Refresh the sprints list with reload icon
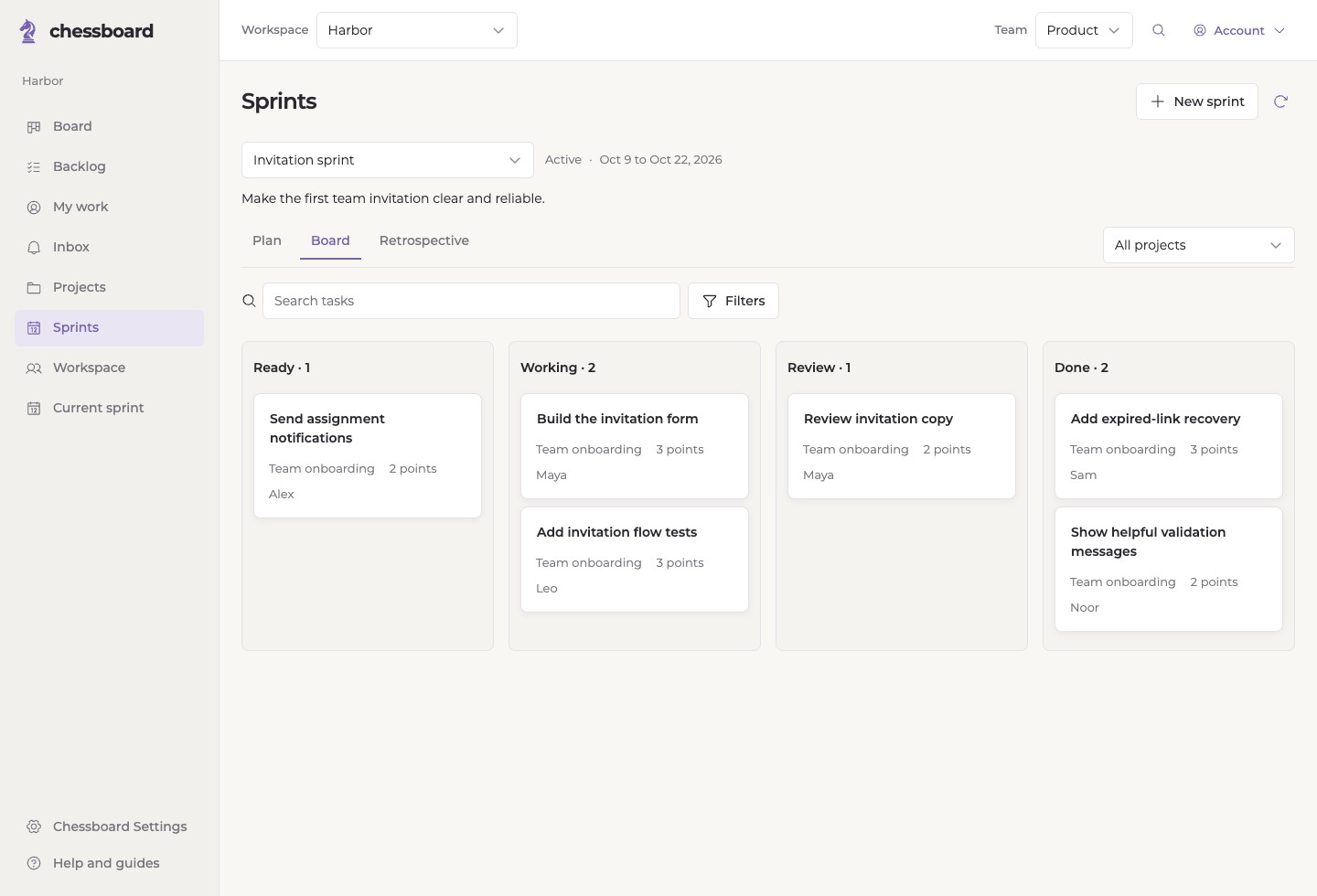 click(x=1280, y=101)
